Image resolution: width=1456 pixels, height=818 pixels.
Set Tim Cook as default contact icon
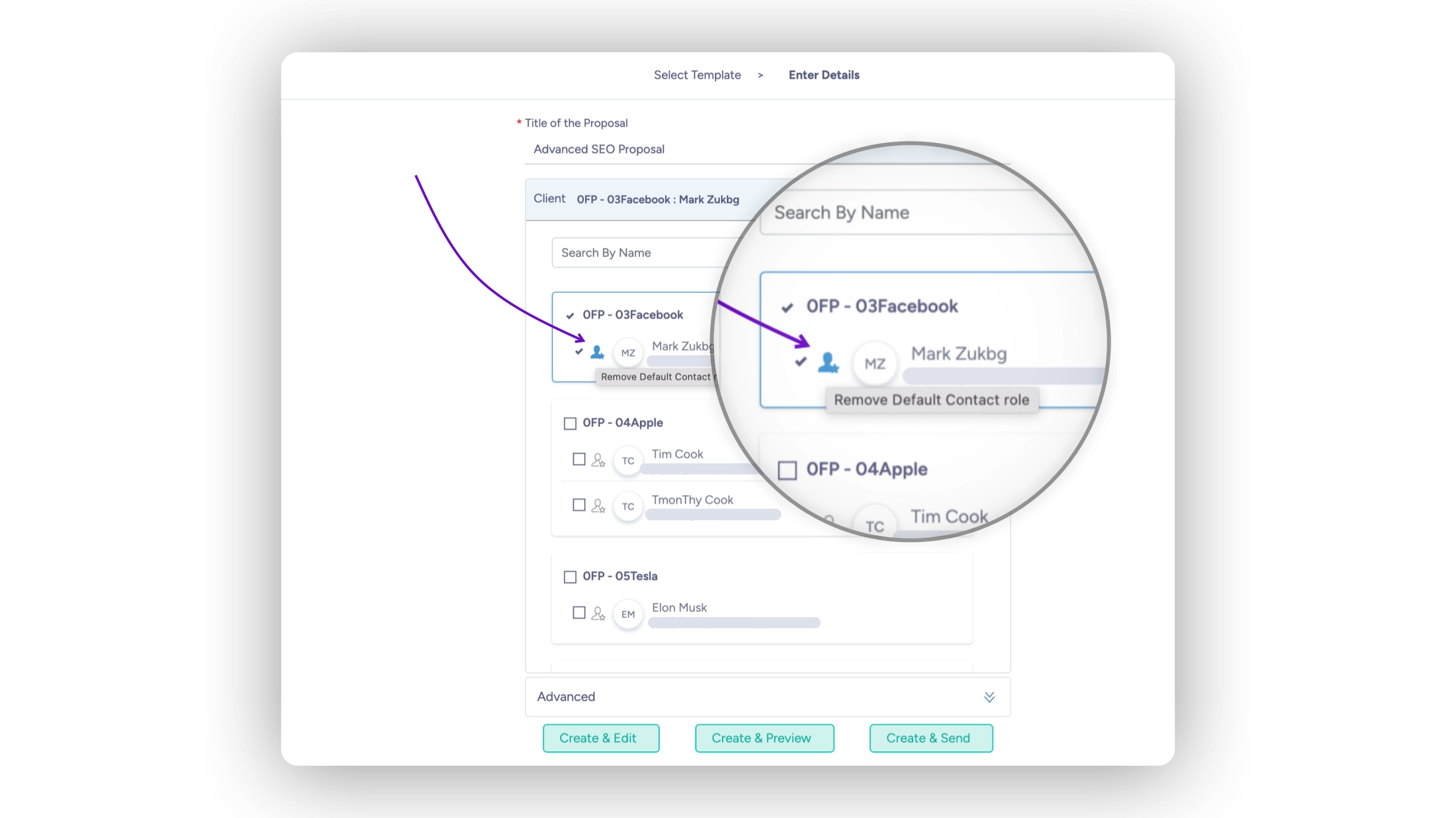598,460
